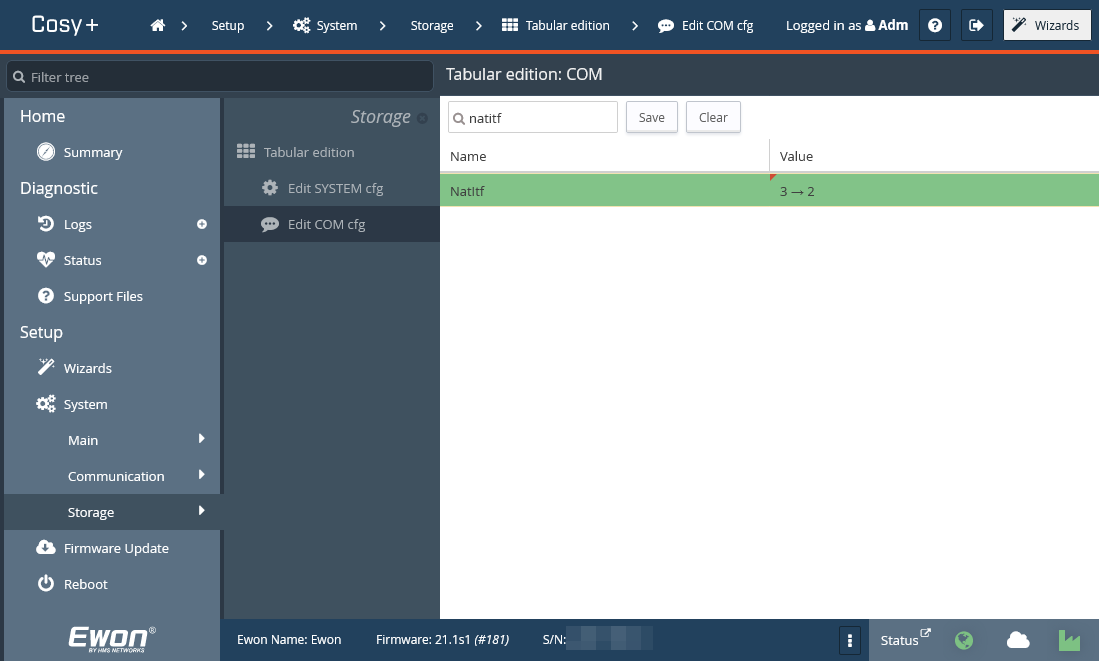
Task: Click Storage in the breadcrumb
Action: (432, 25)
